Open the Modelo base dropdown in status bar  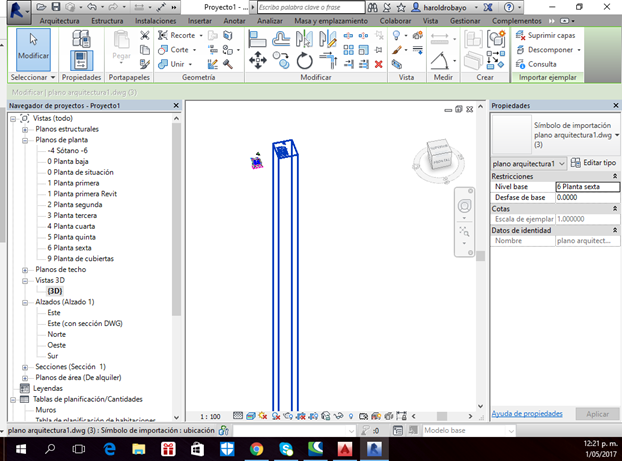coord(511,430)
